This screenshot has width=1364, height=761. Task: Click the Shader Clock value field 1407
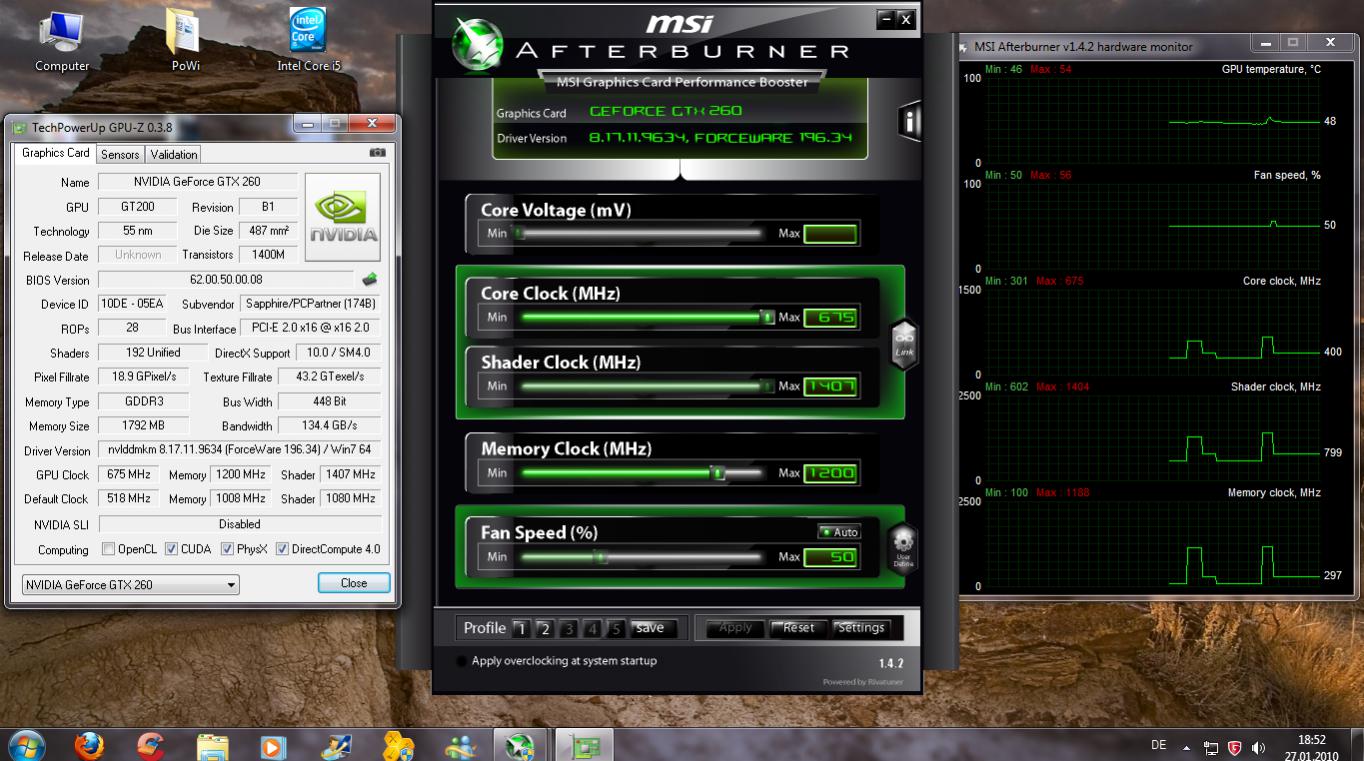tap(830, 387)
